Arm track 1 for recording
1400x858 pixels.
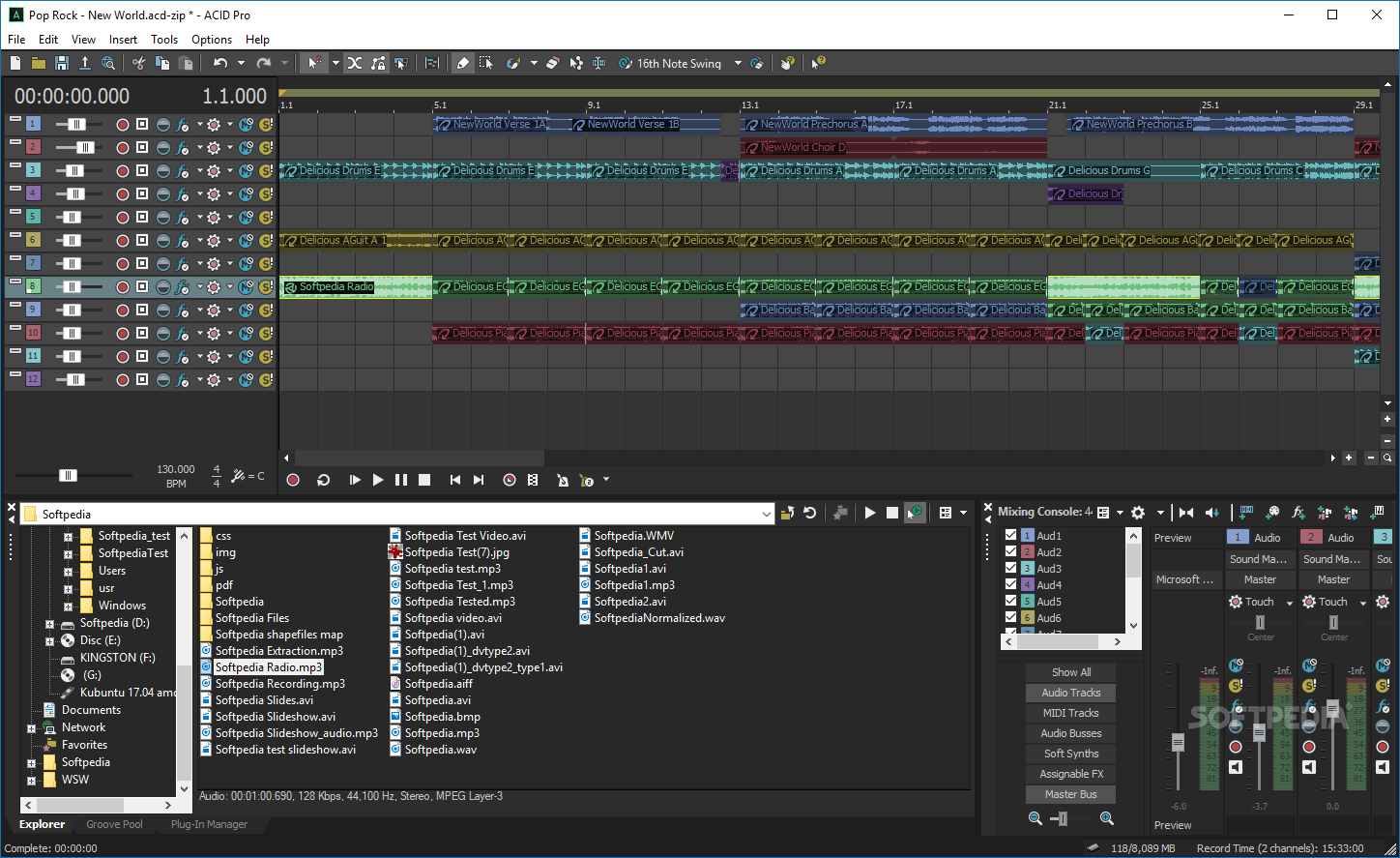point(123,125)
